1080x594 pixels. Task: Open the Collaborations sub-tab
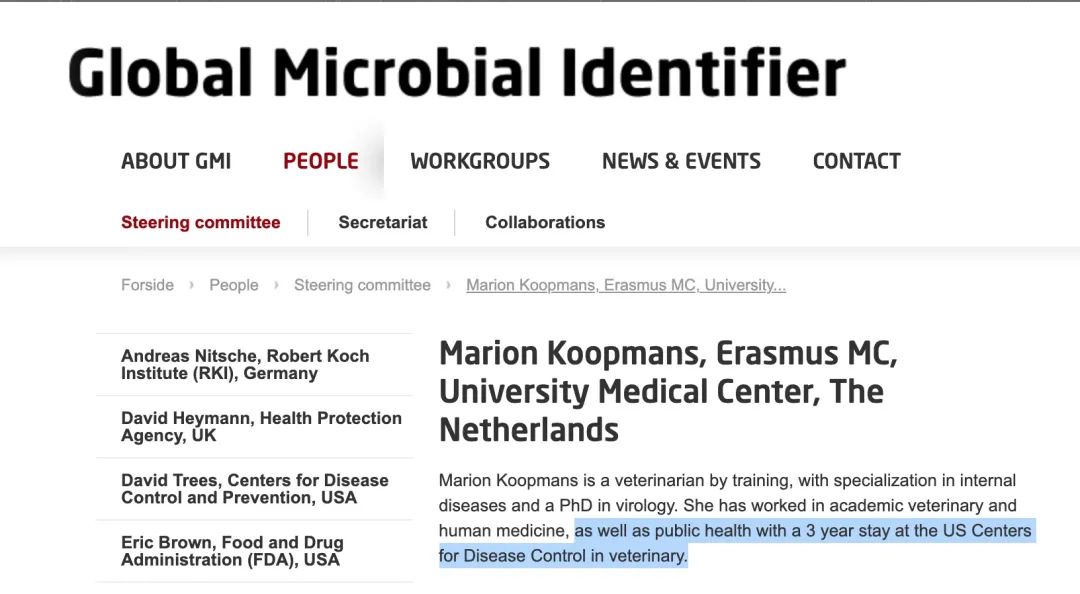point(545,222)
